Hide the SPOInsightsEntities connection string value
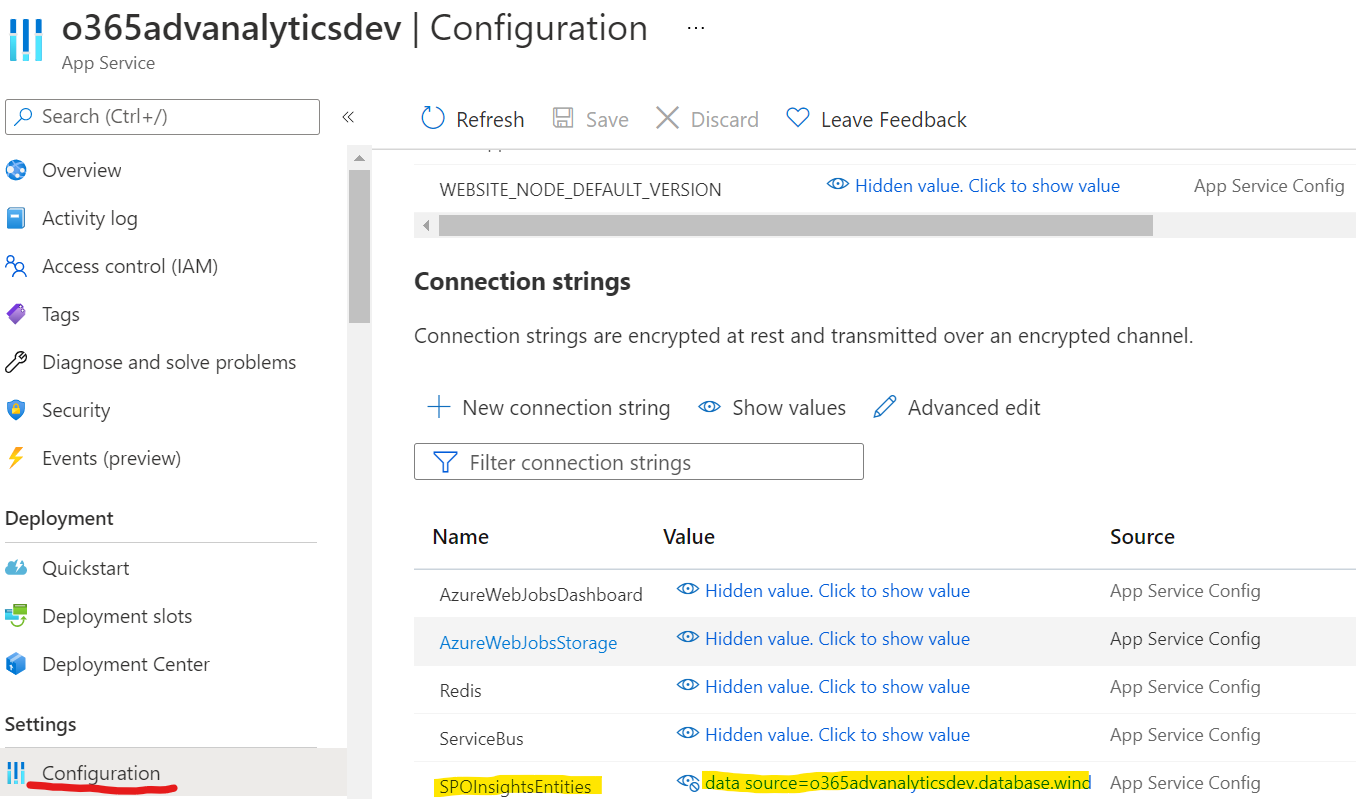The height and width of the screenshot is (799, 1356). 688,783
